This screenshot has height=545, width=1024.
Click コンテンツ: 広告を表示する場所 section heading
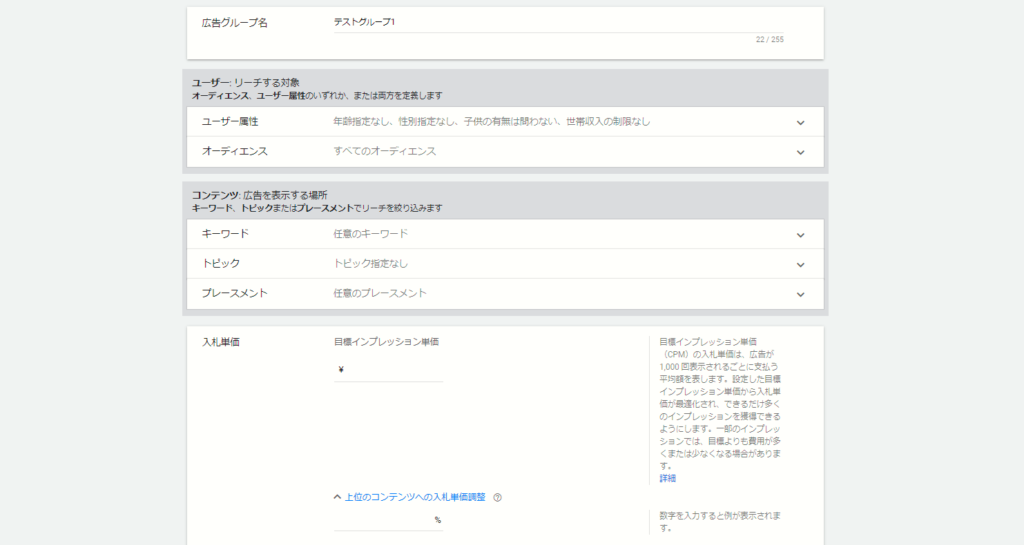click(x=259, y=196)
